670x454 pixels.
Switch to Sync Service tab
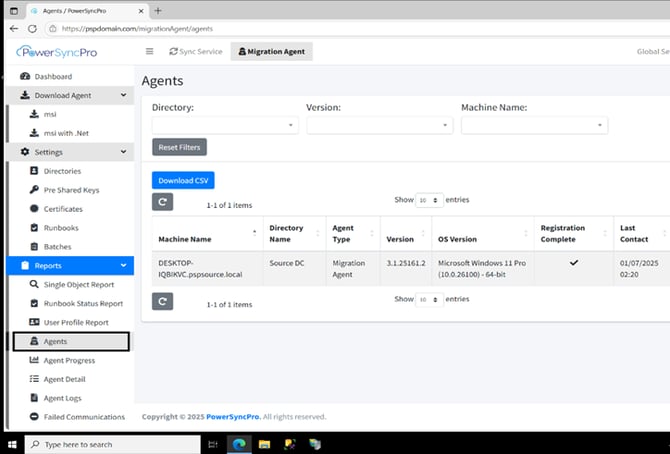pos(196,51)
